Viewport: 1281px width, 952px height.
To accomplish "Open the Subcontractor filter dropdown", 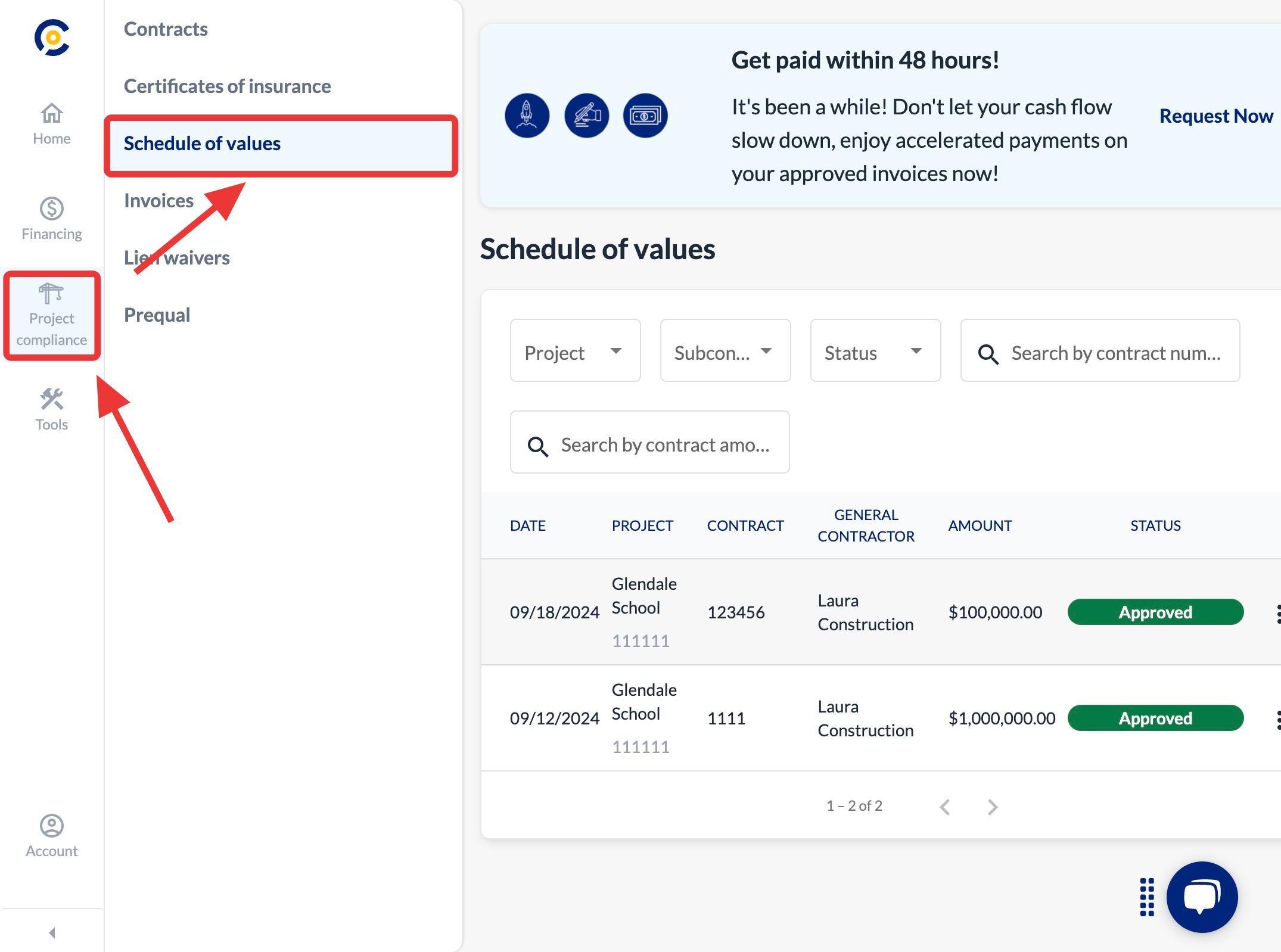I will [x=725, y=350].
